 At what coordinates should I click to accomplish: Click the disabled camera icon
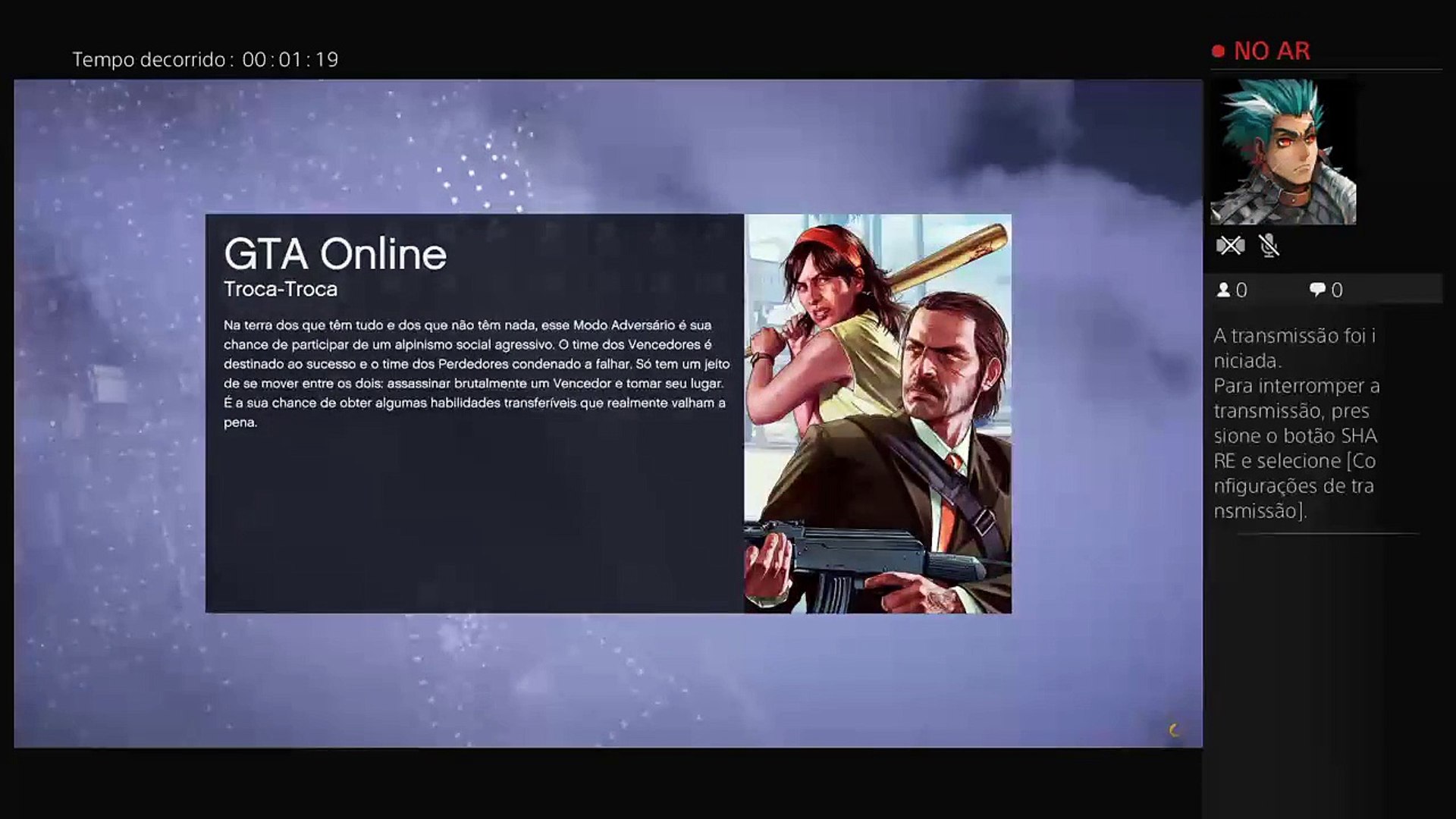point(1230,246)
